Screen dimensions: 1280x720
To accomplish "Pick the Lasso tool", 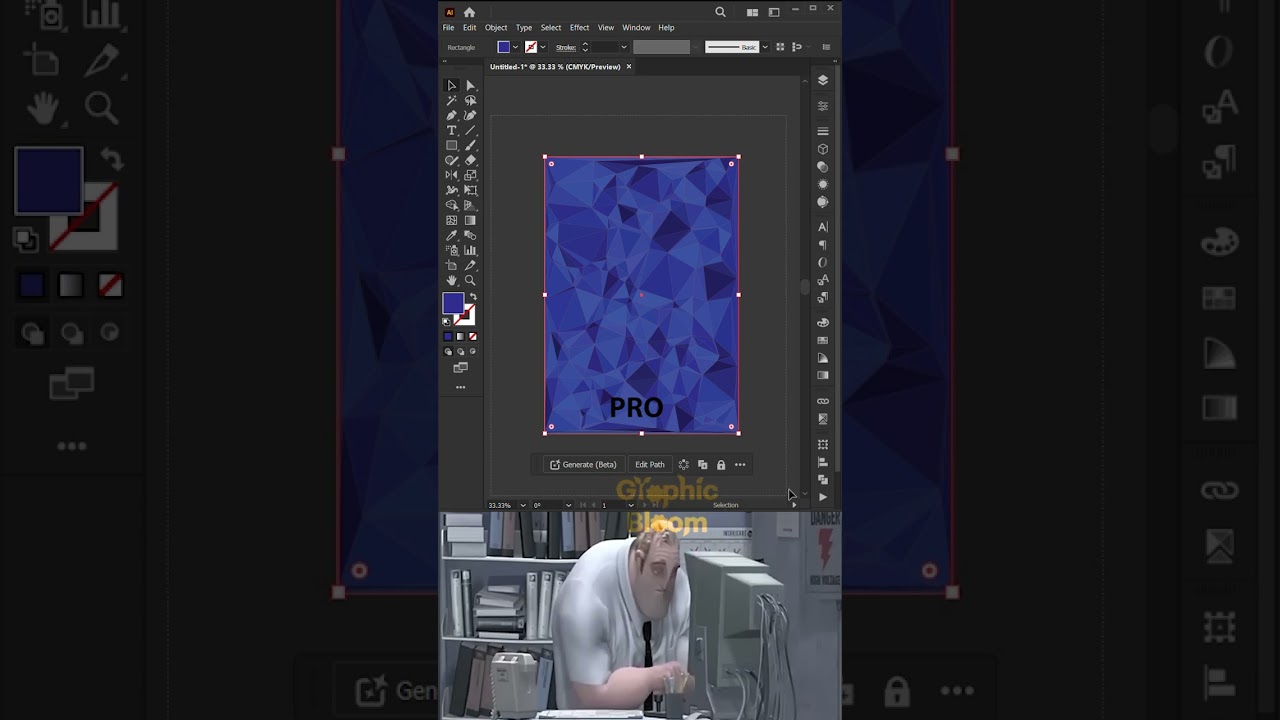I will [x=470, y=100].
